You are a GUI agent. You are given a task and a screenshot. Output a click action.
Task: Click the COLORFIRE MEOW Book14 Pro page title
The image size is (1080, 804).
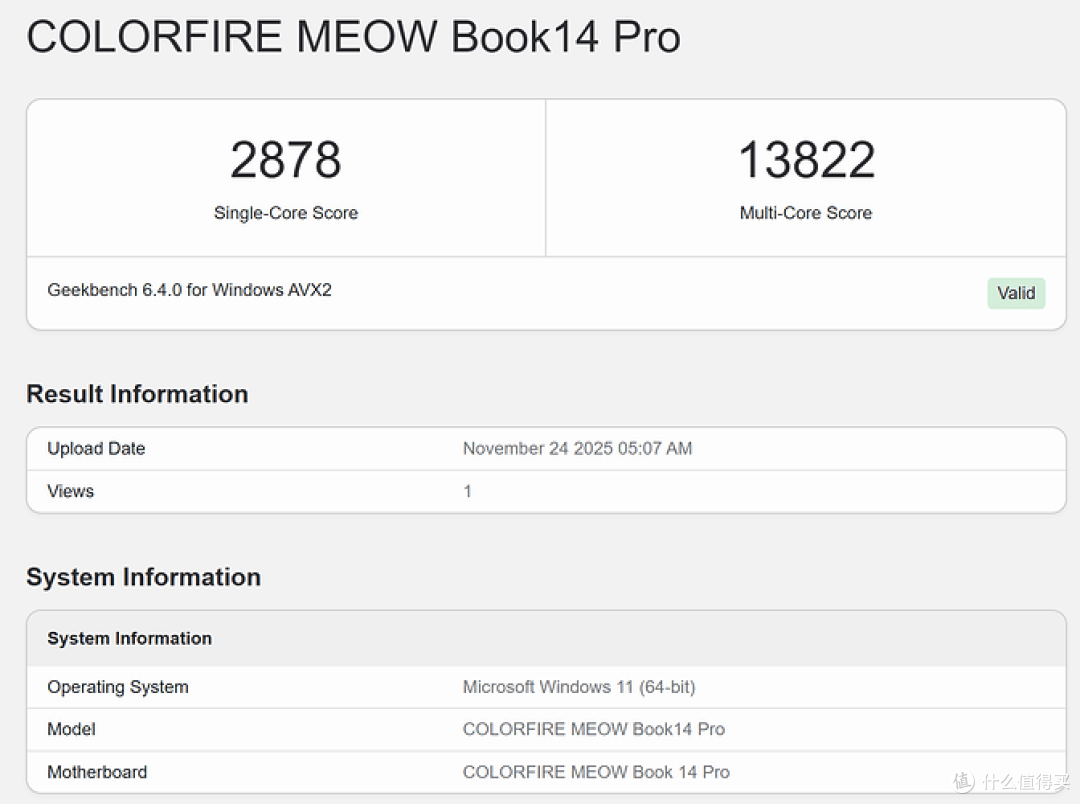(353, 37)
